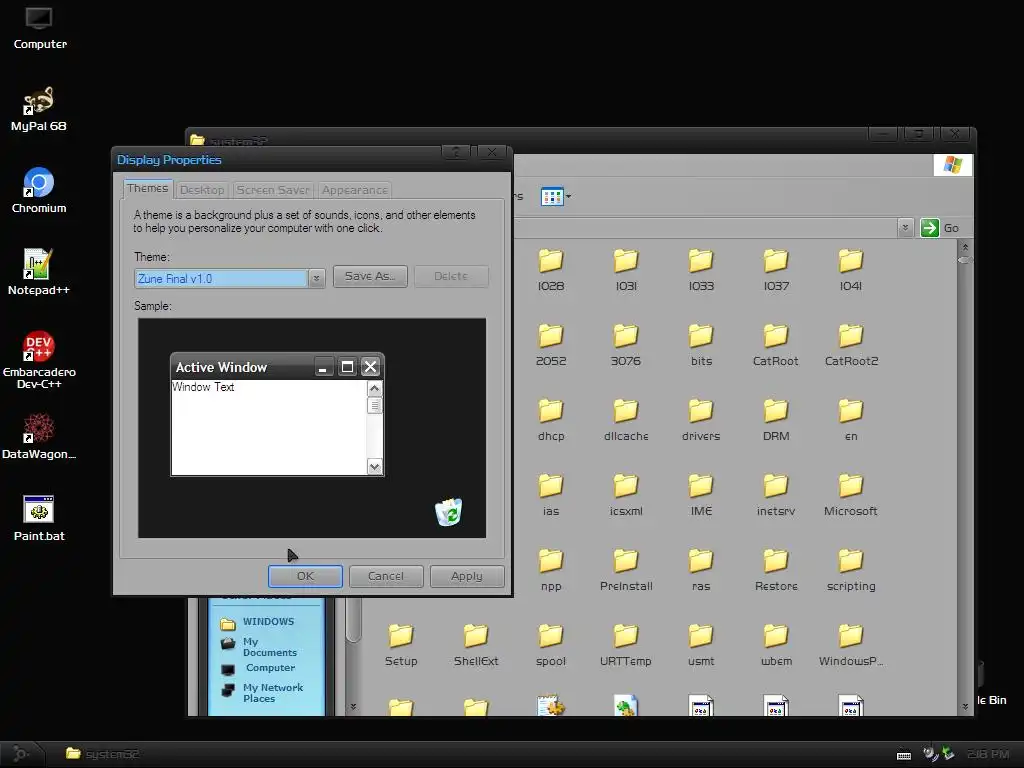
Task: Click the keyboard icon in system tray
Action: tap(904, 755)
